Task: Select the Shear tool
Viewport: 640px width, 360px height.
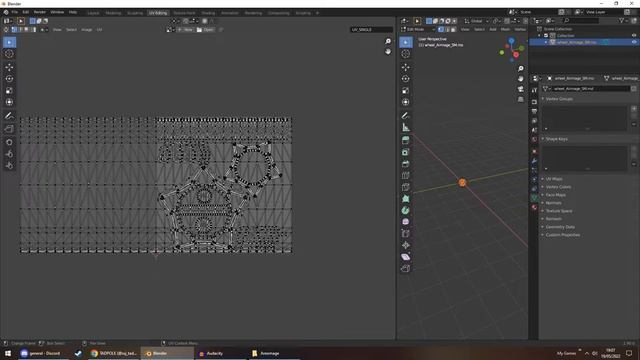Action: point(406,257)
